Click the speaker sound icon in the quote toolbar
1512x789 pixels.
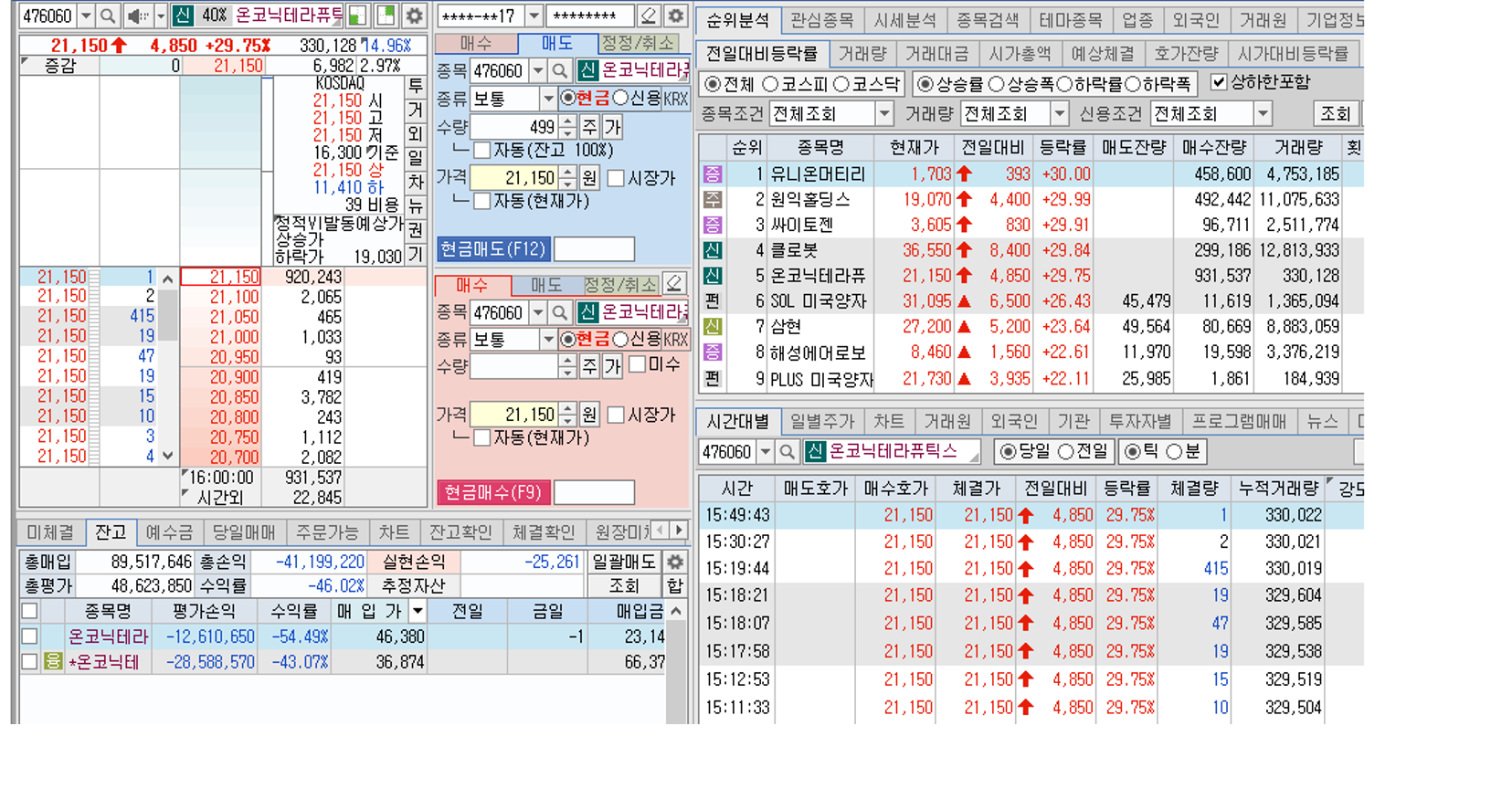click(x=137, y=16)
